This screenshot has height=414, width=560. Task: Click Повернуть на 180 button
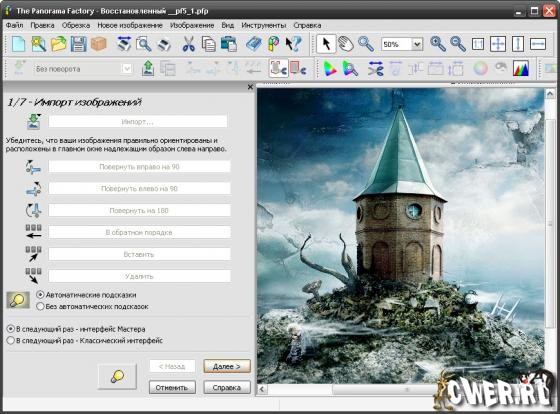click(139, 210)
